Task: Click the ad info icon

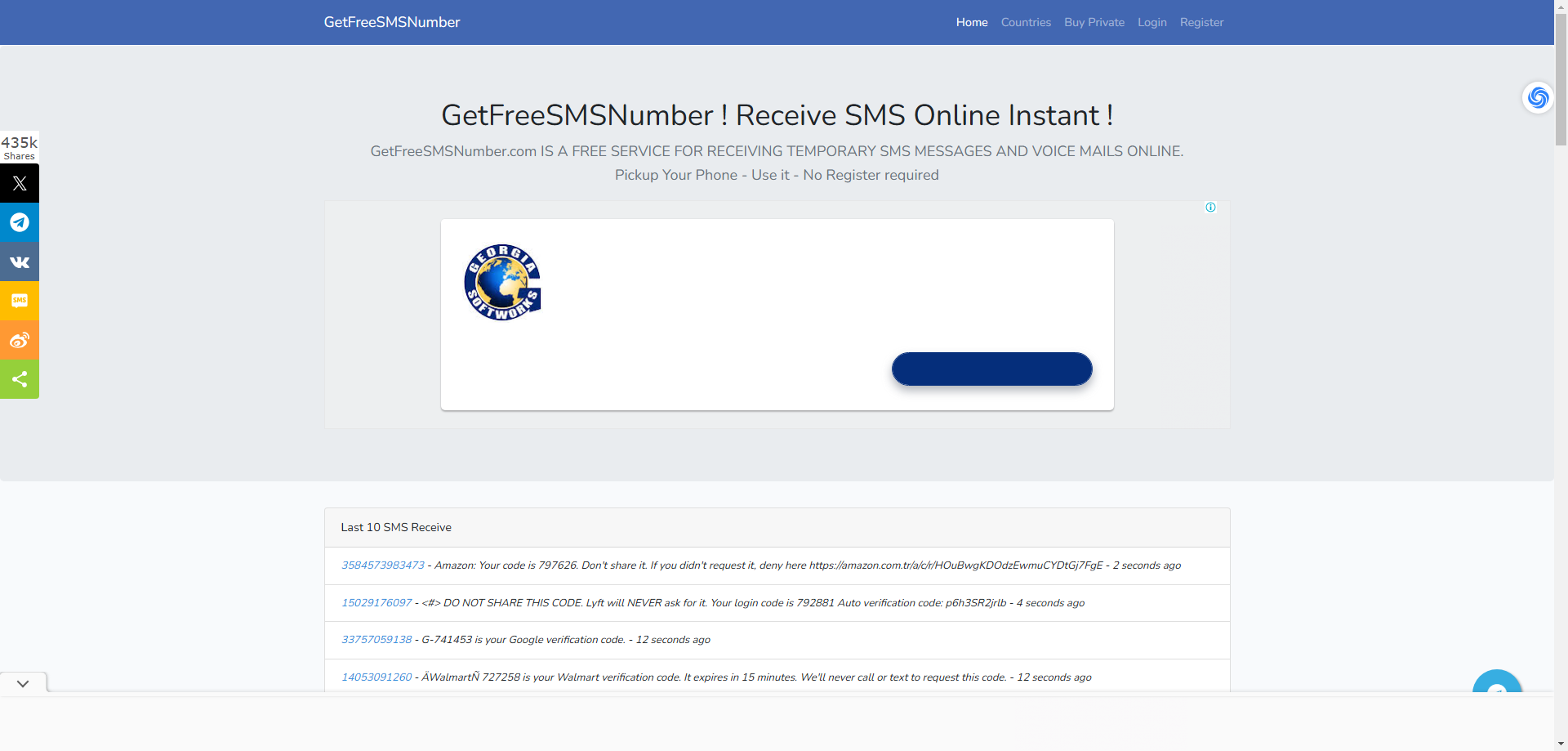Action: pyautogui.click(x=1210, y=208)
